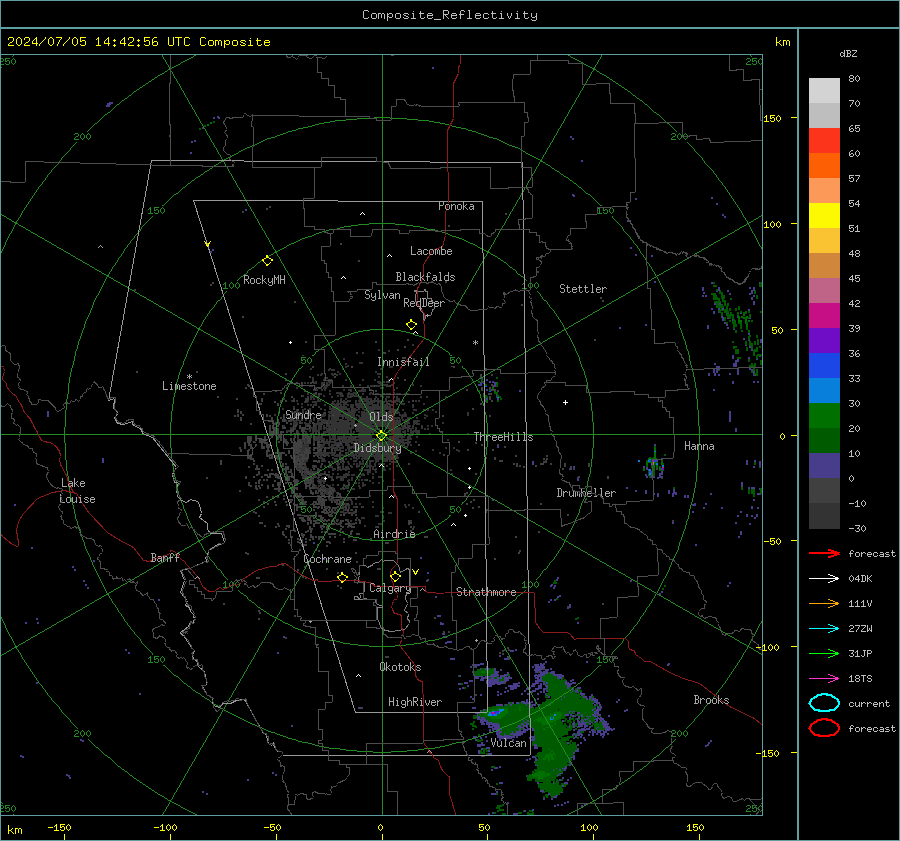Click the Composite_Reflectivity title
This screenshot has height=841, width=900.
point(450,15)
